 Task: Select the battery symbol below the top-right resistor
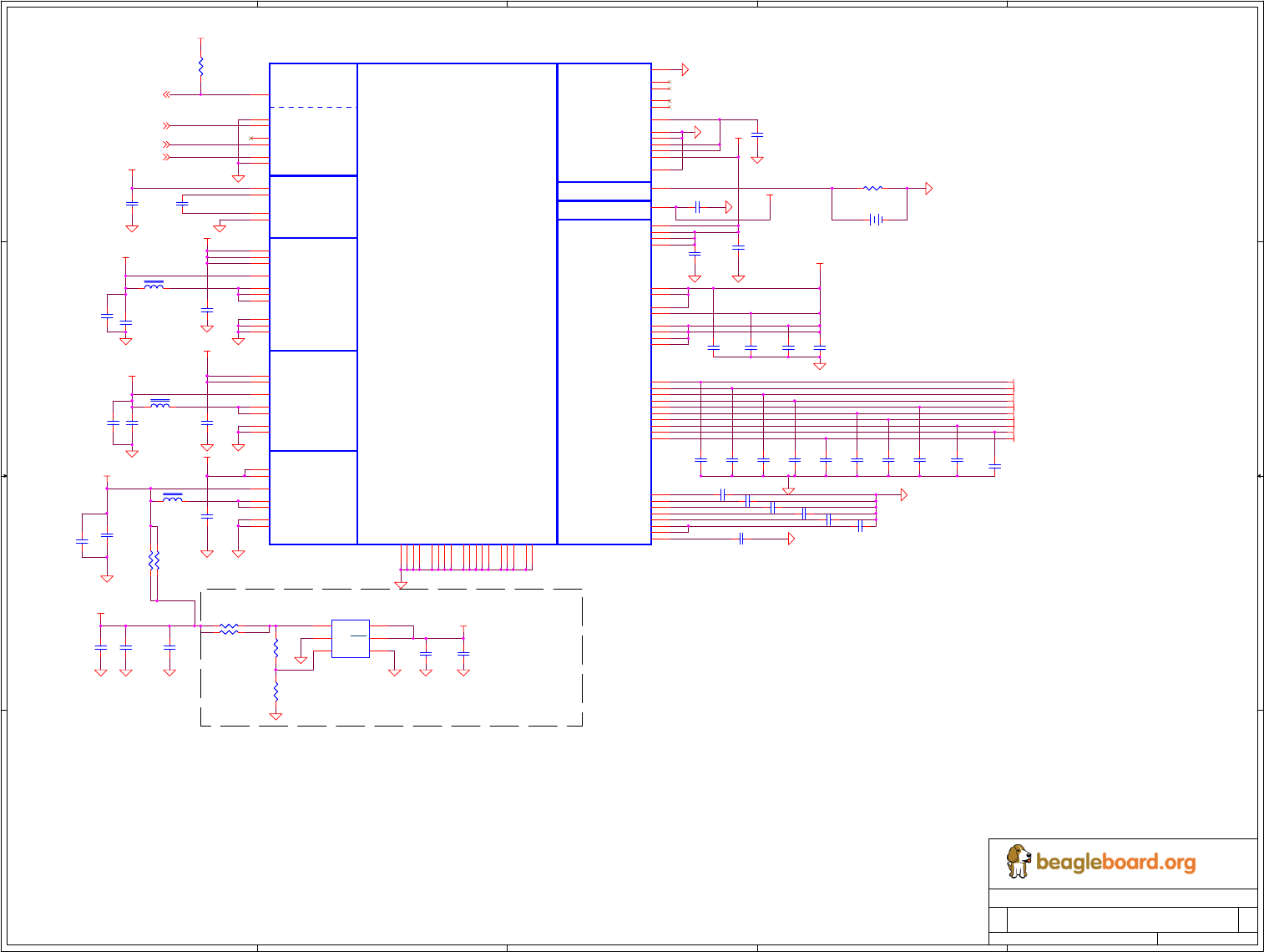pyautogui.click(x=876, y=220)
